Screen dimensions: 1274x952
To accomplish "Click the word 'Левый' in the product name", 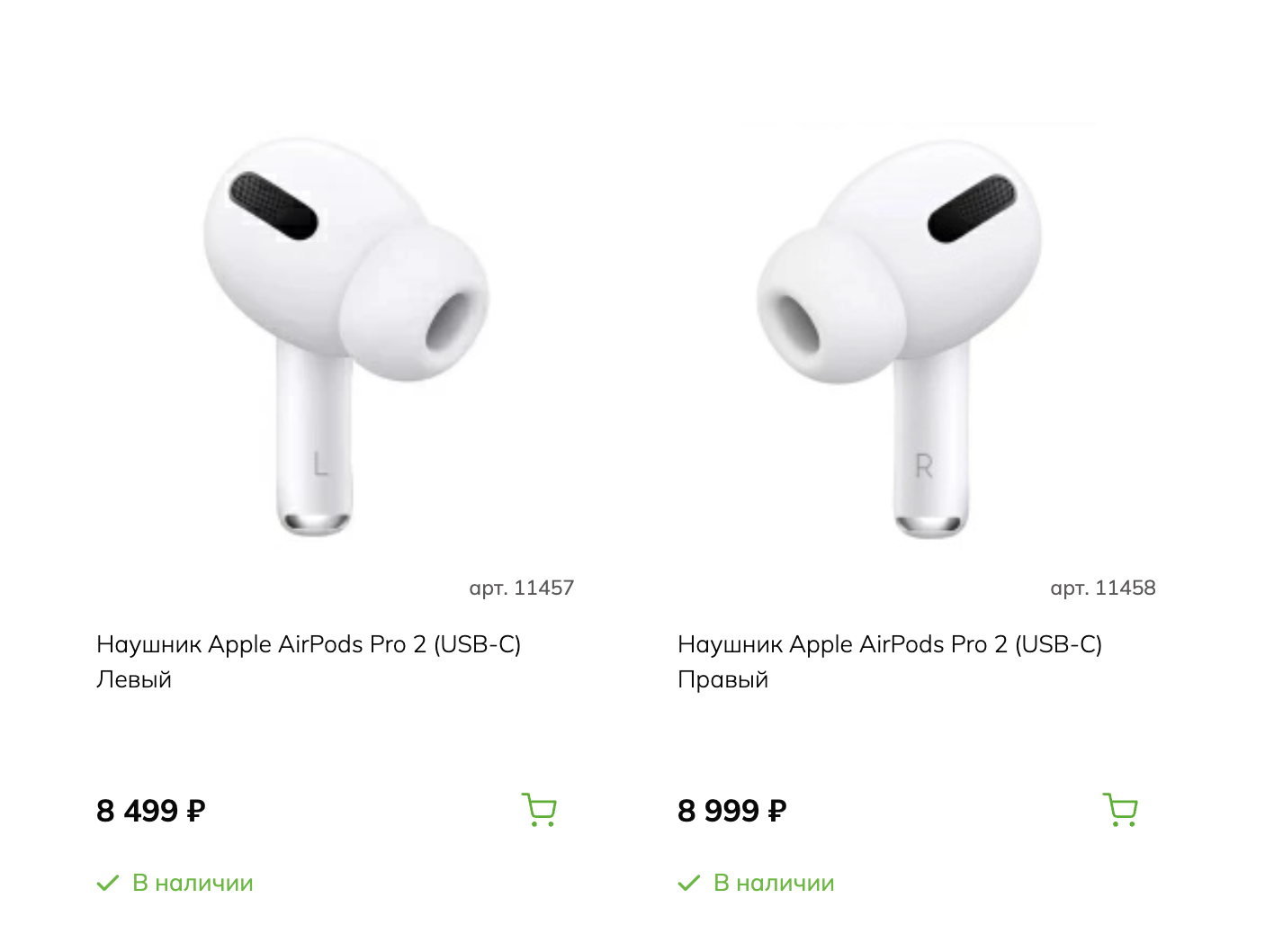I will tap(134, 679).
